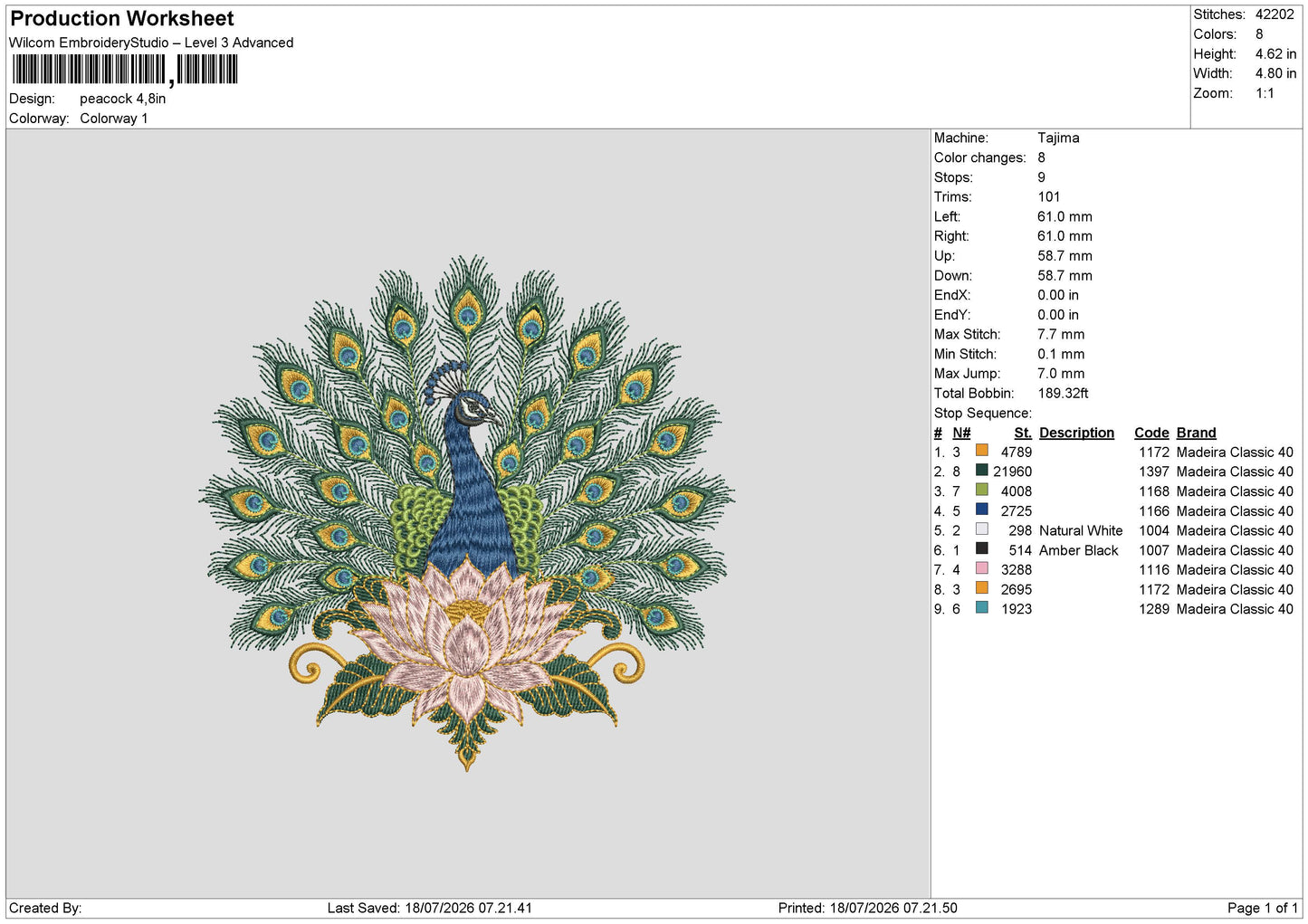Click stitch count 2725 in row 4
This screenshot has height=924, width=1308.
coord(1017,511)
